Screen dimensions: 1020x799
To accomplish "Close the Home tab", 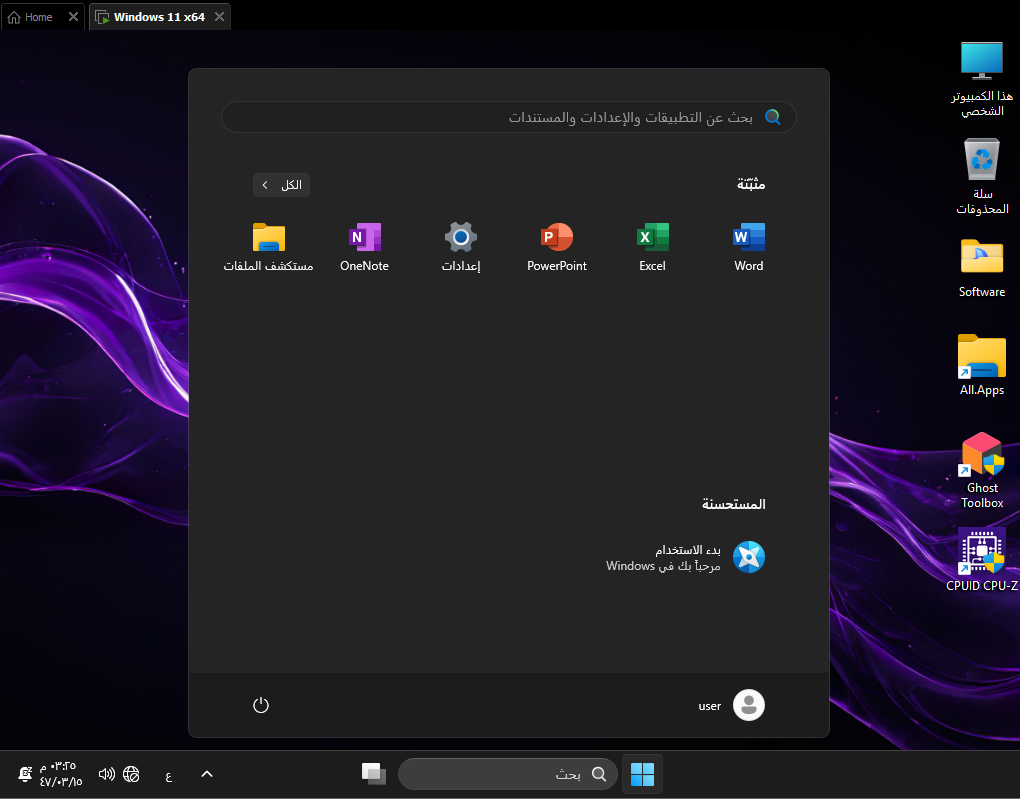I will coord(74,17).
